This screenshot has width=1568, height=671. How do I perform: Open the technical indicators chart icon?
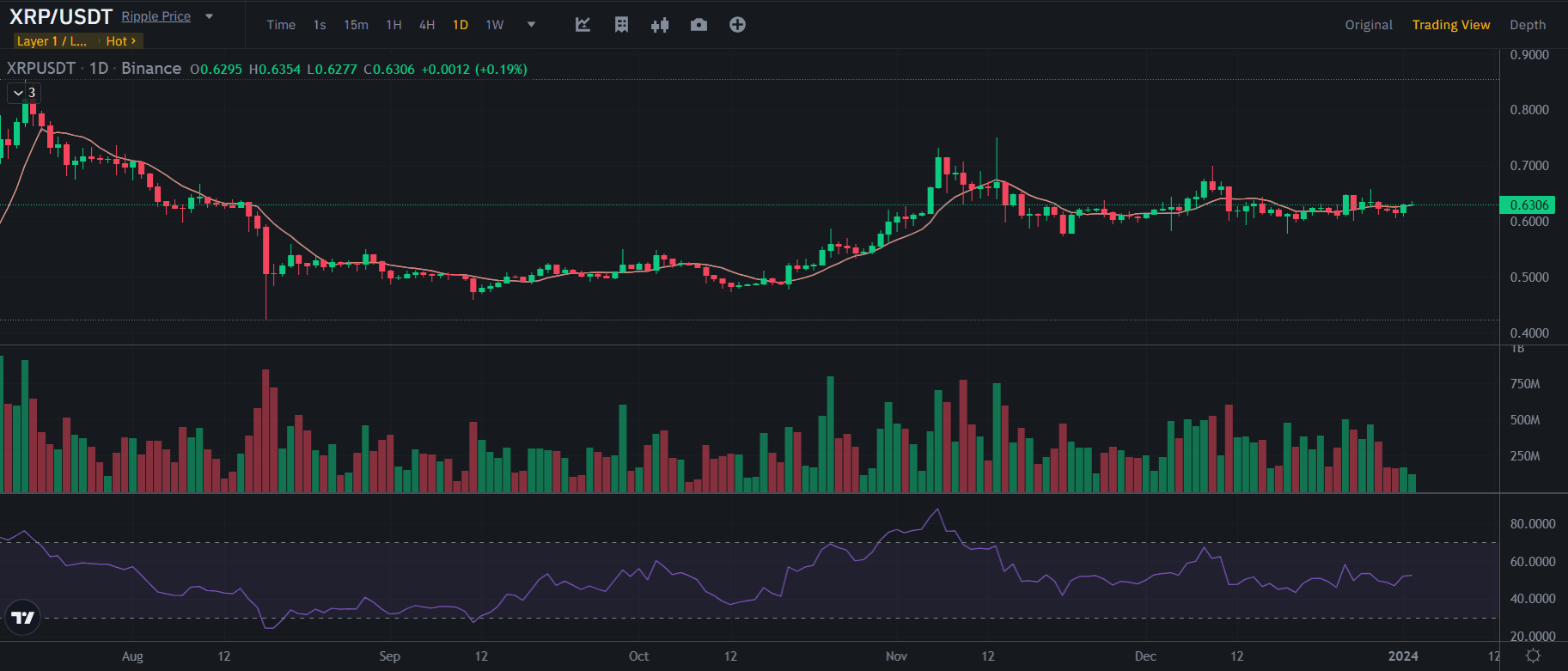(583, 25)
